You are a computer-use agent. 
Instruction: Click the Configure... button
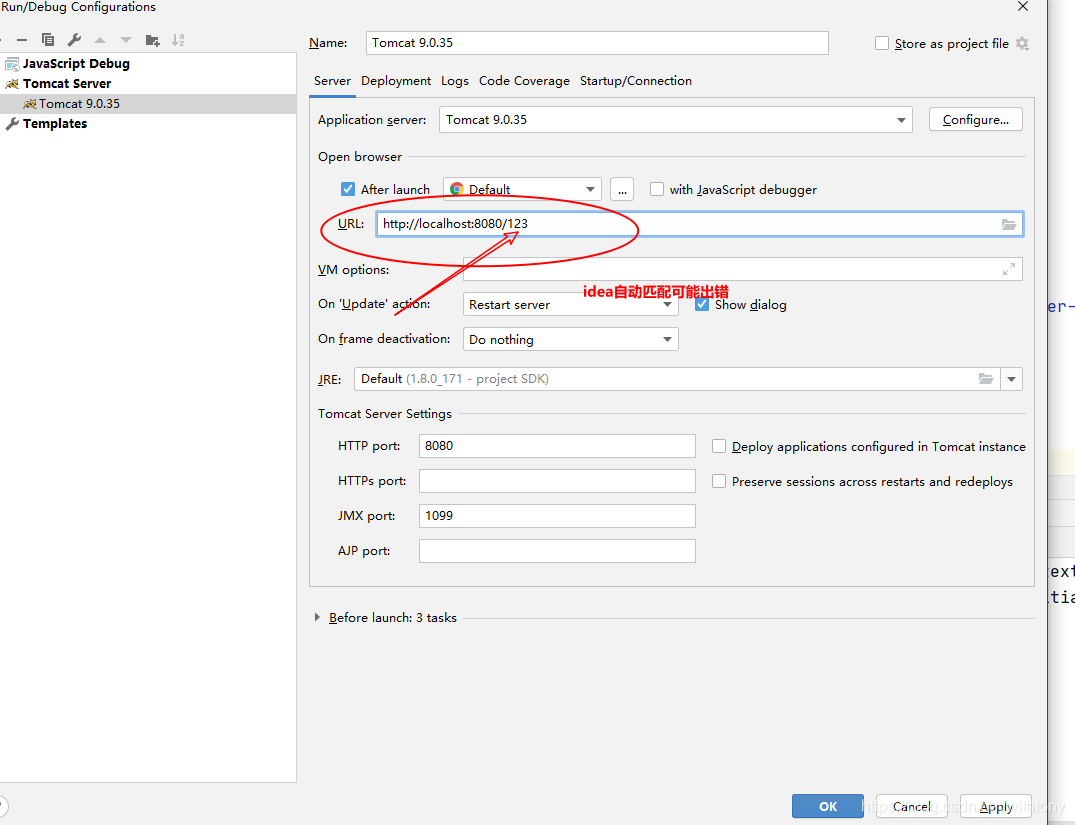point(976,119)
